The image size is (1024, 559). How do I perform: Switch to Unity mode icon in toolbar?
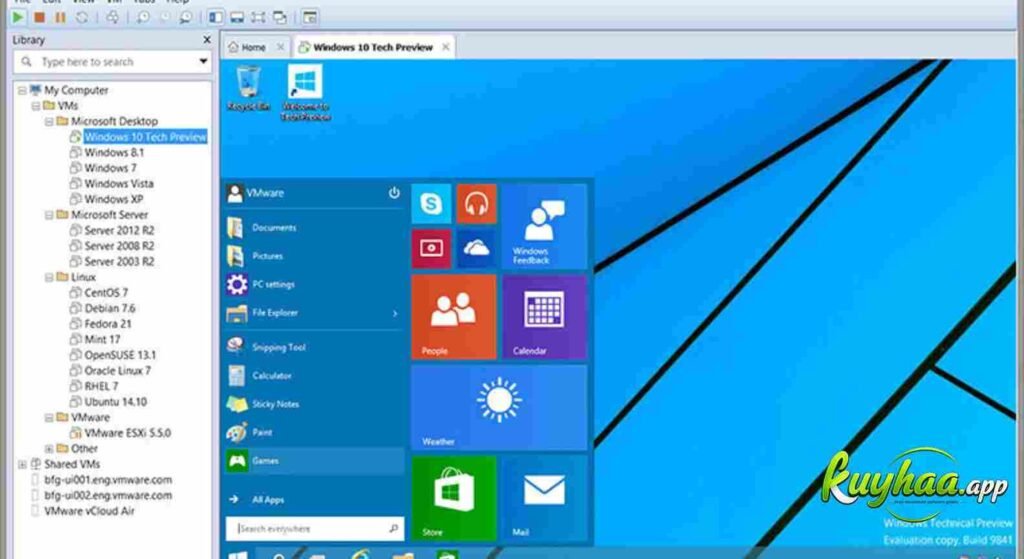(280, 18)
